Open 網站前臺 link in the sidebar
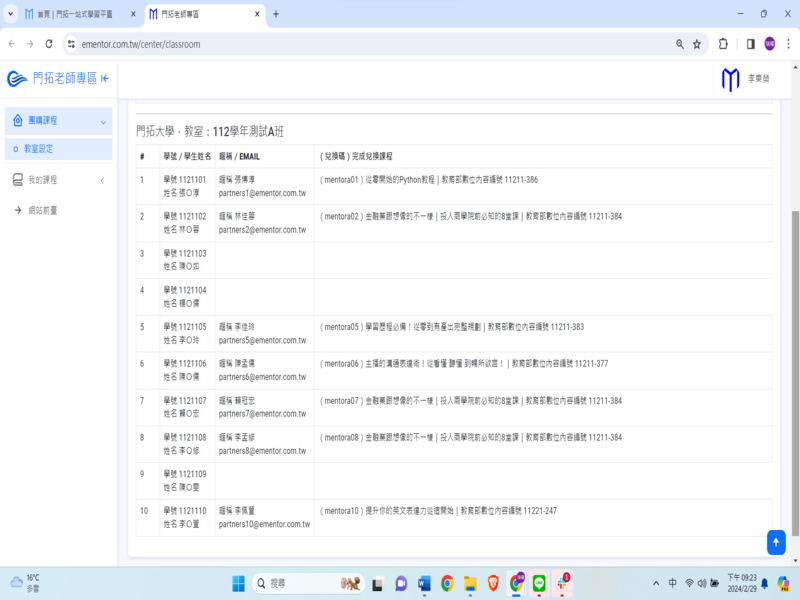Screen dimensions: 800x600 coord(42,210)
